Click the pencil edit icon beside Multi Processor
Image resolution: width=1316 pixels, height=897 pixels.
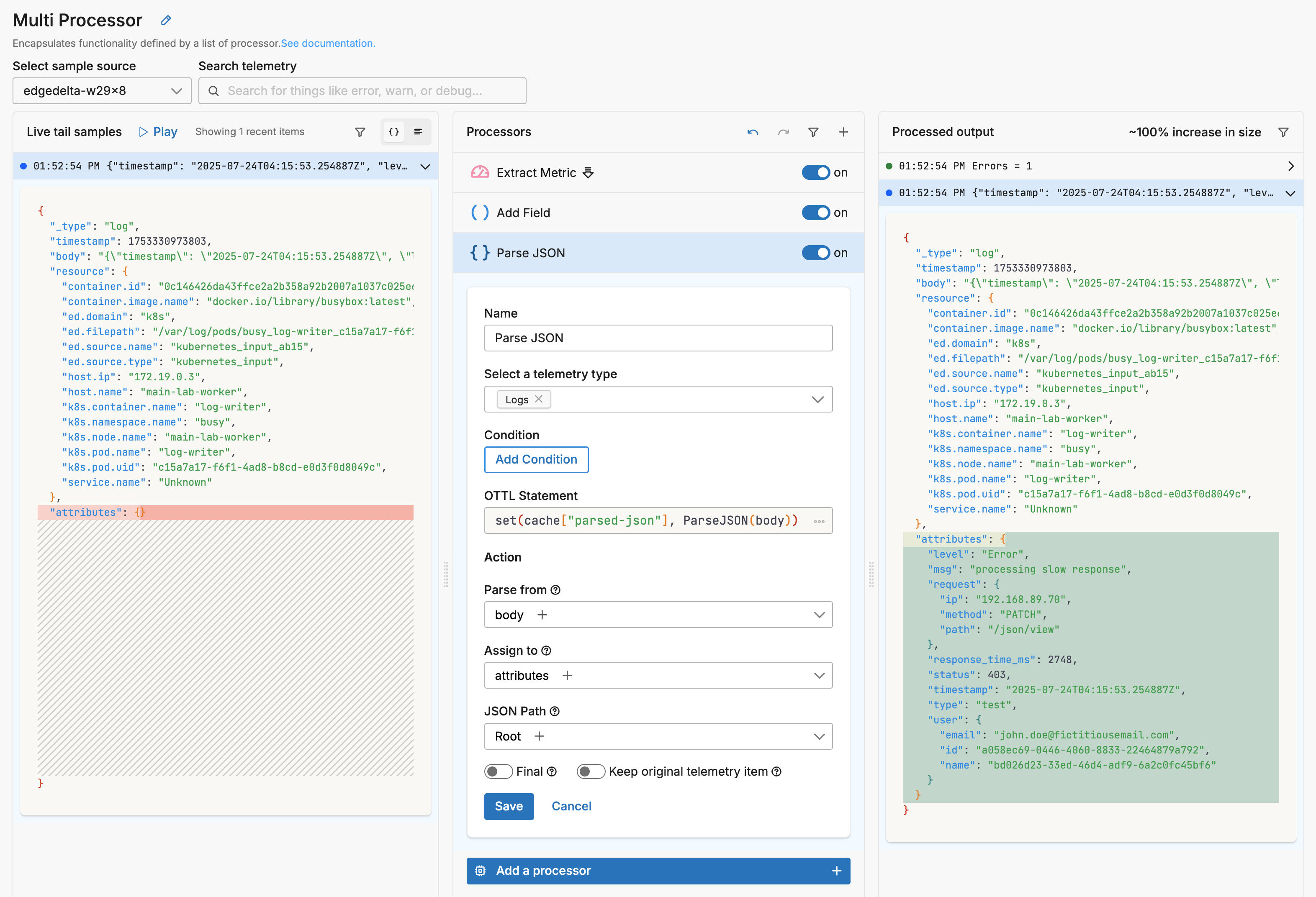pos(166,21)
